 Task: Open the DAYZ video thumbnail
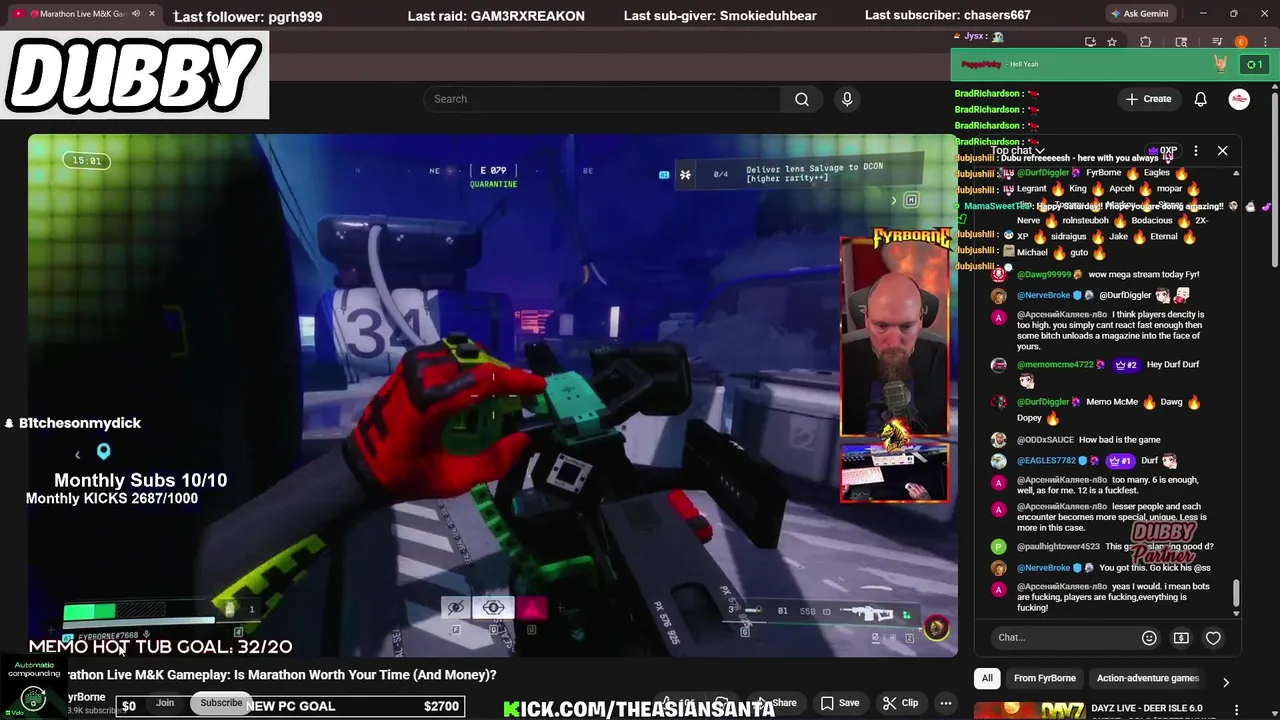[x=1032, y=710]
